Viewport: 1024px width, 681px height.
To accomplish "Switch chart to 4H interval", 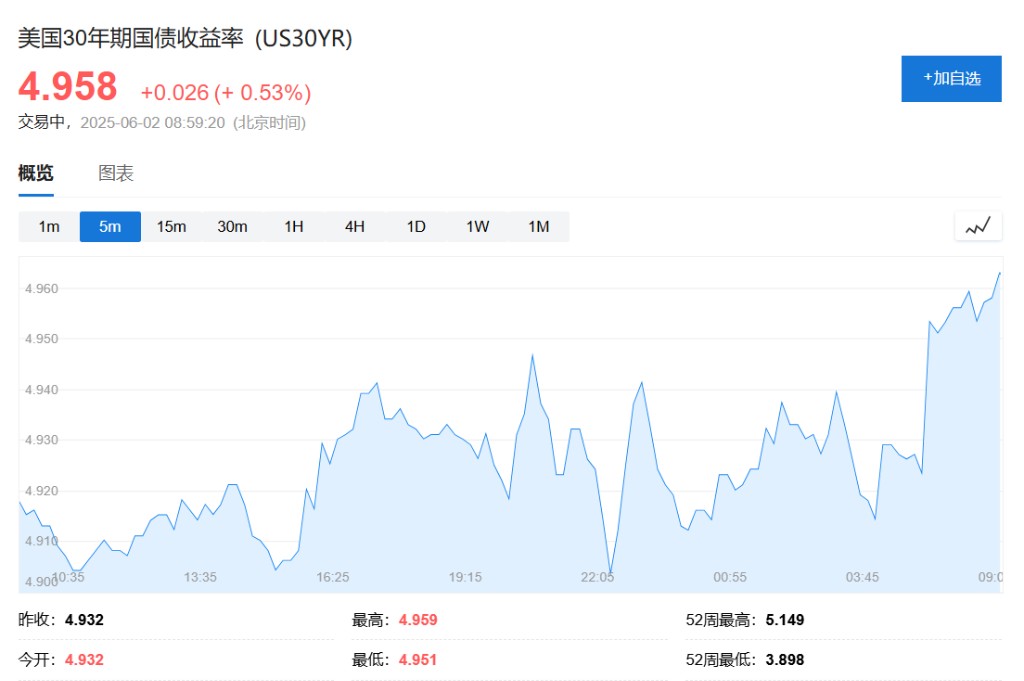I will [355, 227].
